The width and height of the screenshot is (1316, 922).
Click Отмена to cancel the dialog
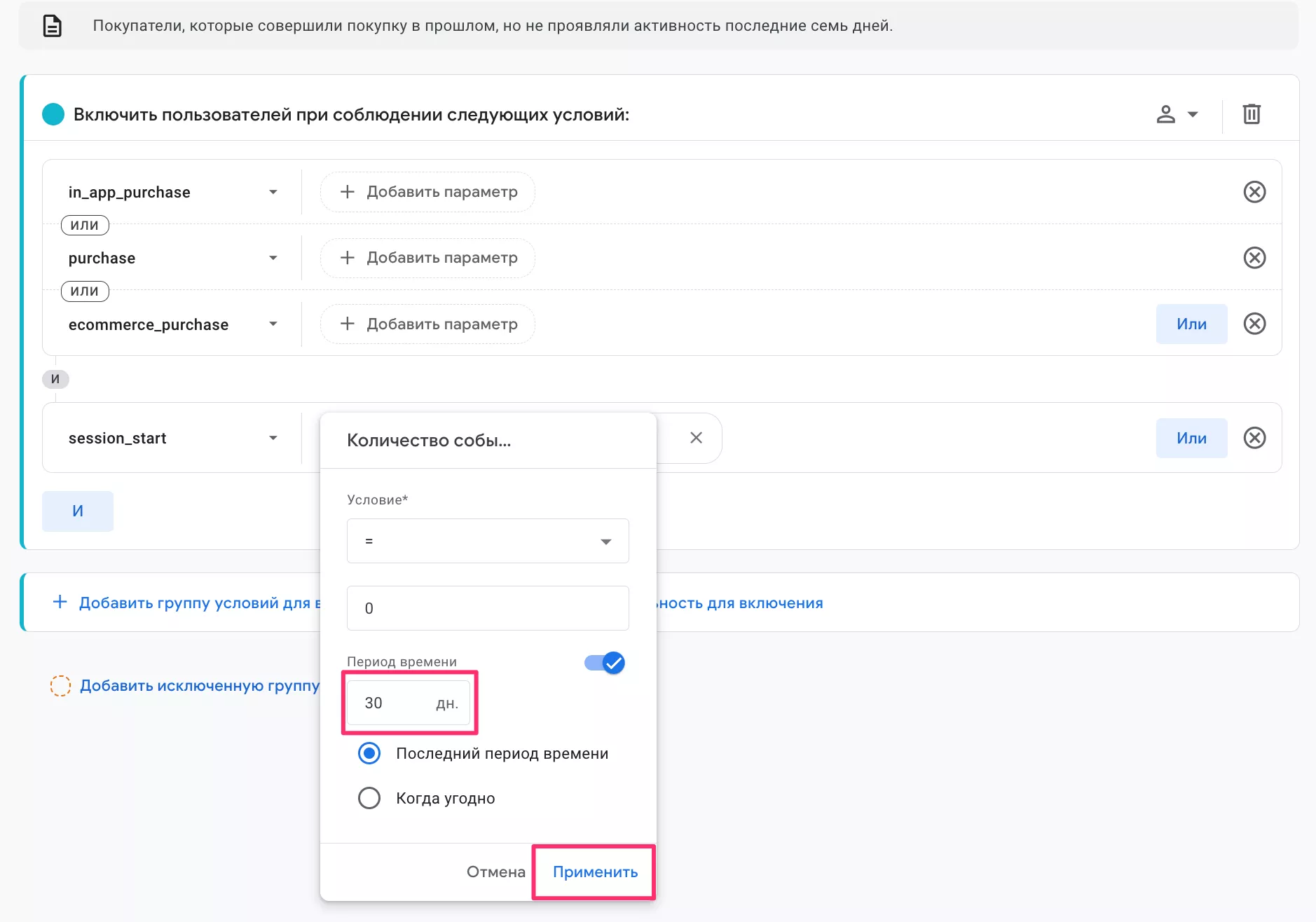tap(495, 872)
